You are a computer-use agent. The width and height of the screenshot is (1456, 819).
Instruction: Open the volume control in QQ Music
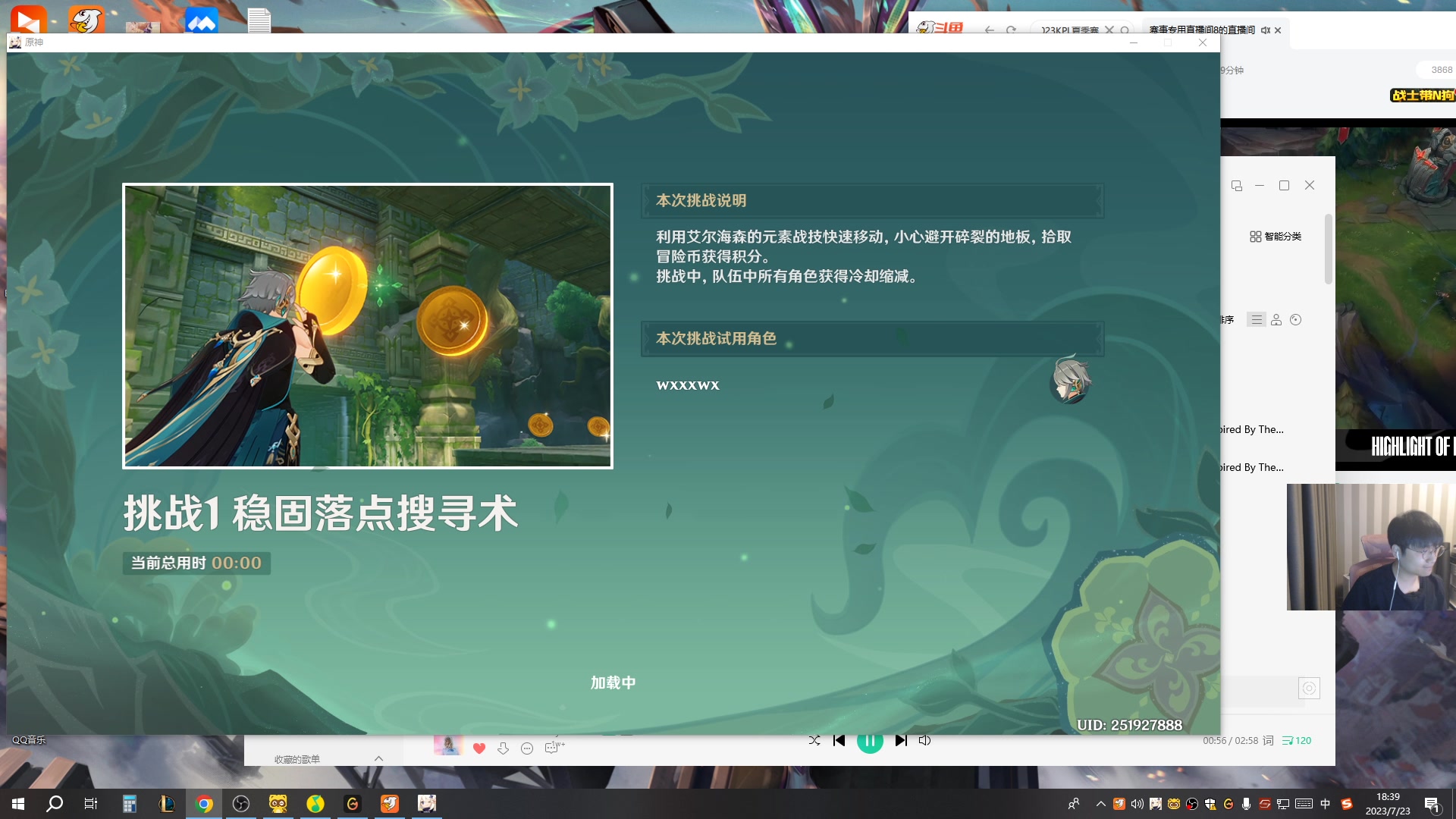click(x=924, y=740)
